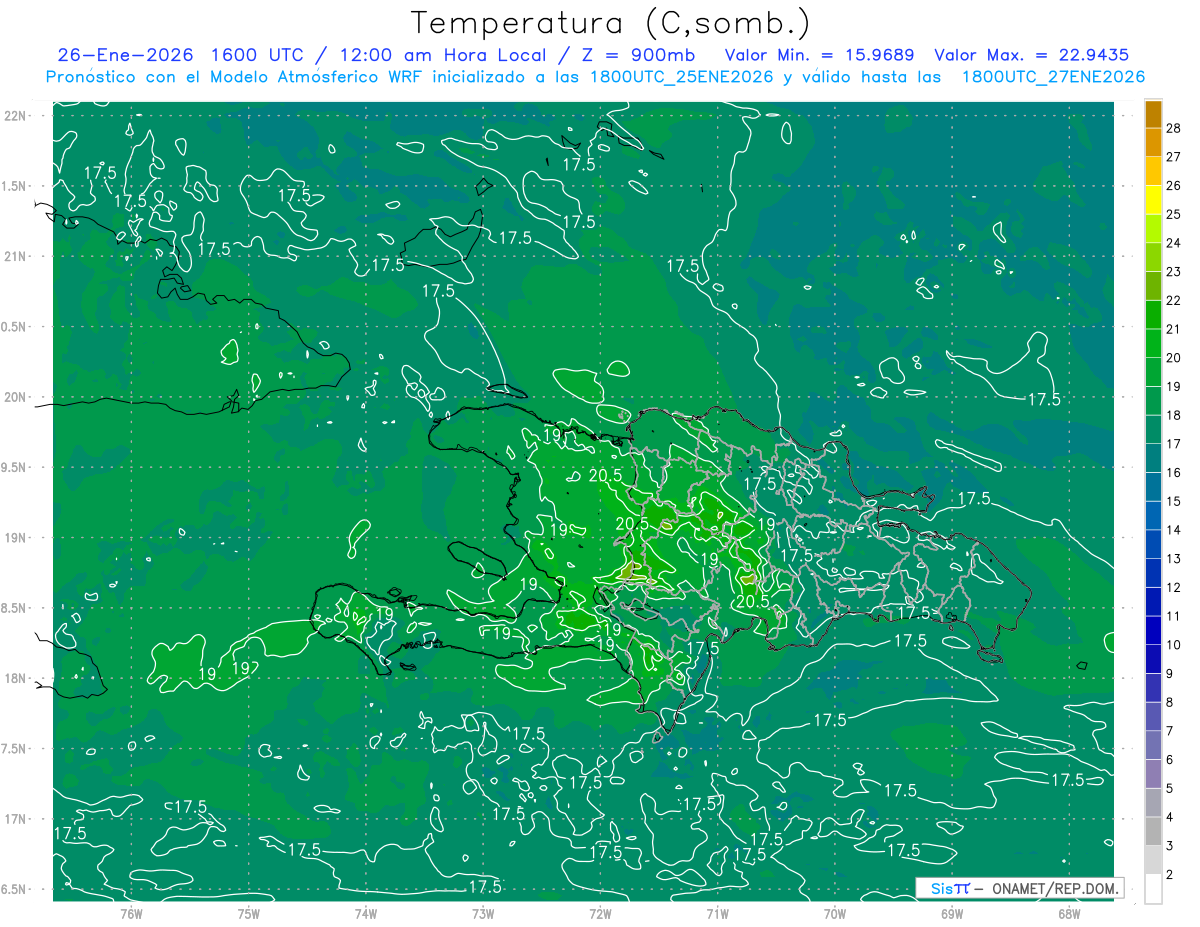Click the 72W longitude axis label
This screenshot has height=927, width=1200.
point(600,913)
